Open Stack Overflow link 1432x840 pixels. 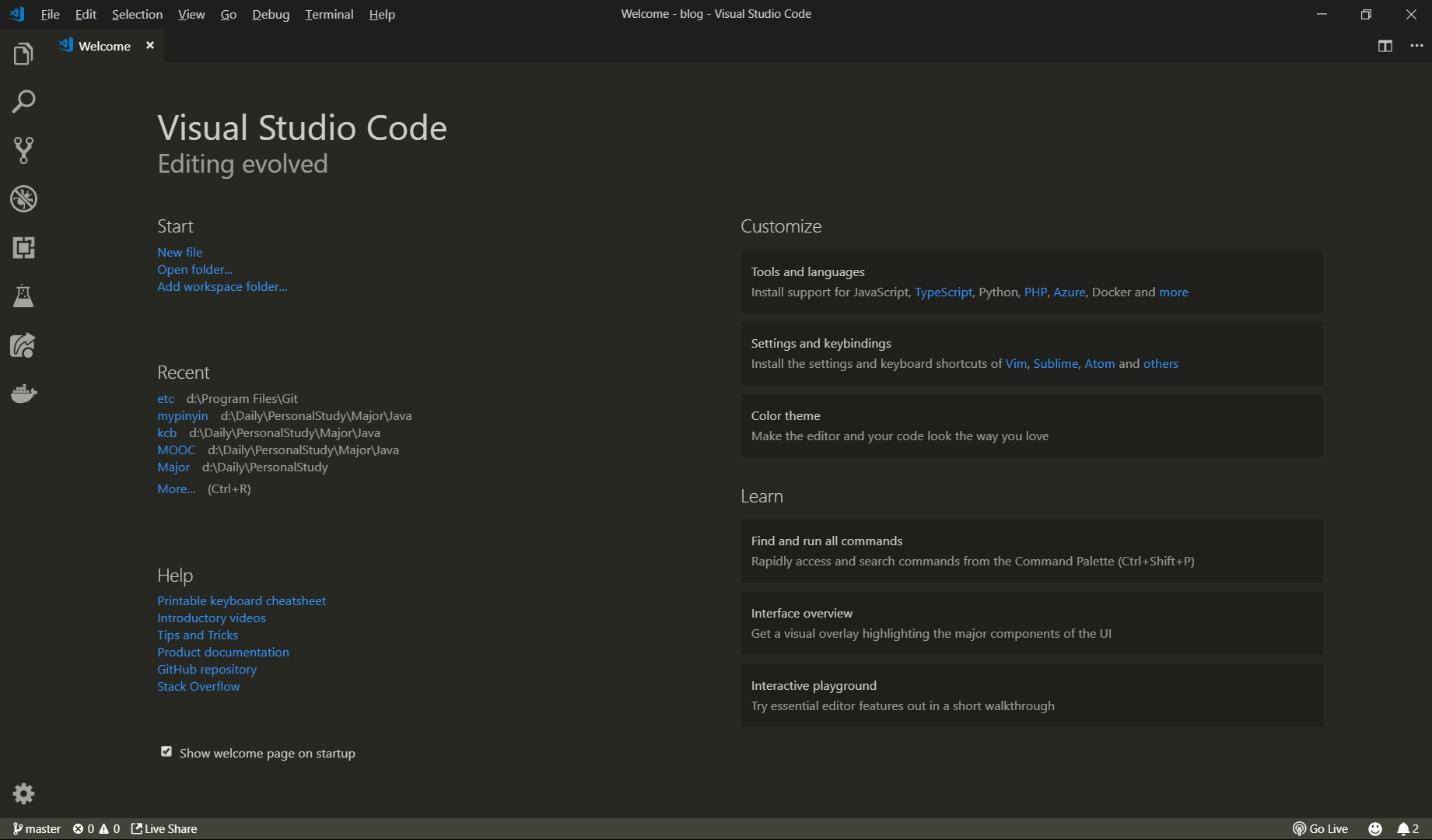pos(198,686)
